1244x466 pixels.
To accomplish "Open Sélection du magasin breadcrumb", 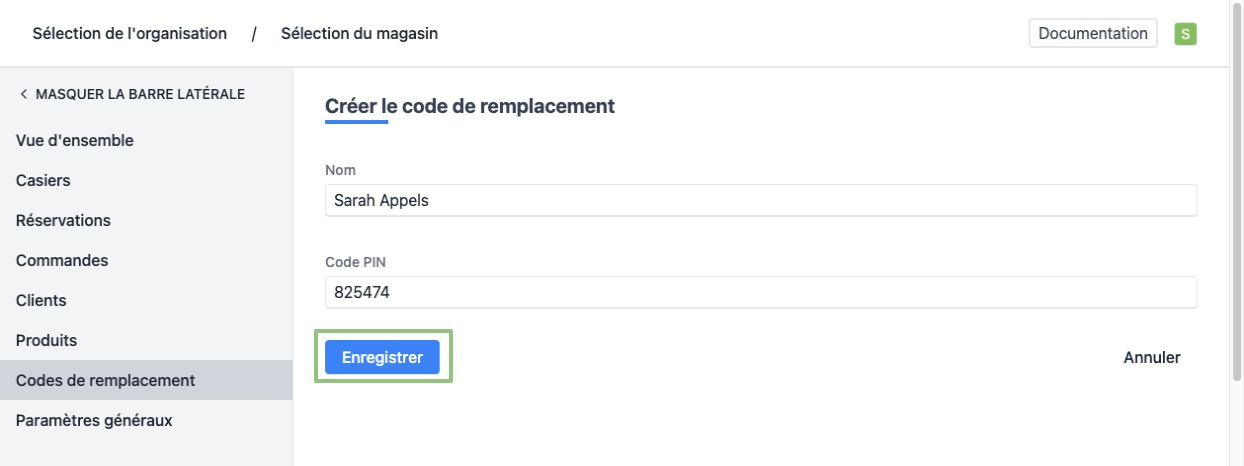I will tap(359, 34).
